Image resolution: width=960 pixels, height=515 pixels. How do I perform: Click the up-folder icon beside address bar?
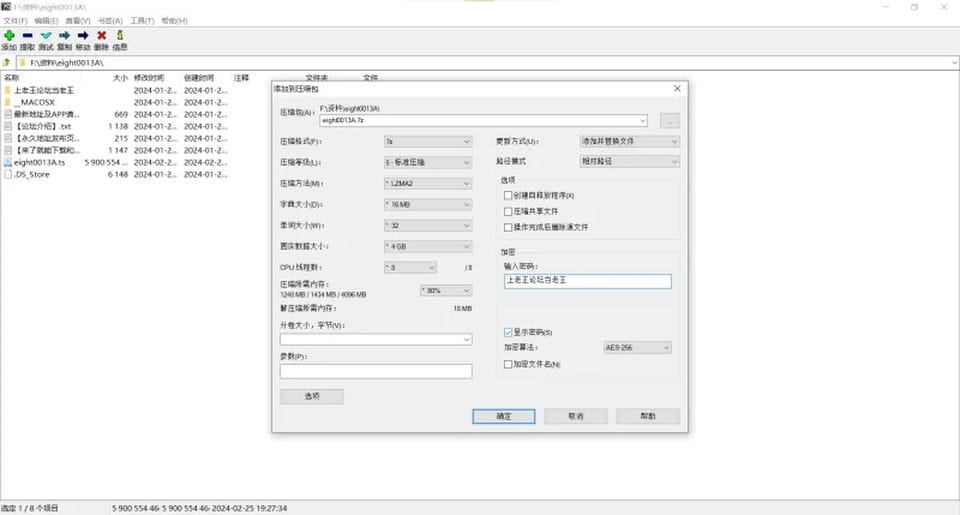pos(7,62)
